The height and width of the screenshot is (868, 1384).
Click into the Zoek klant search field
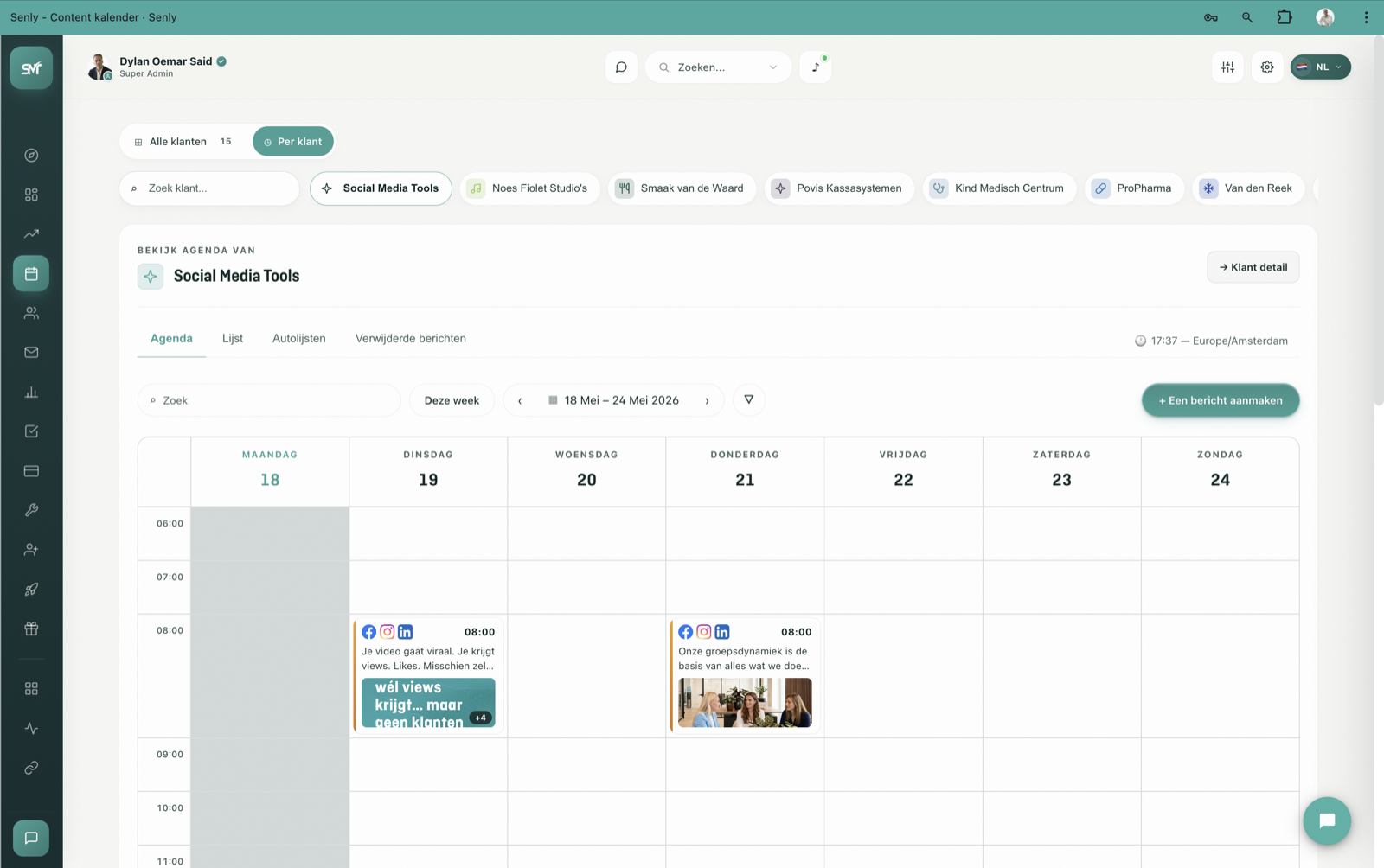(x=209, y=188)
